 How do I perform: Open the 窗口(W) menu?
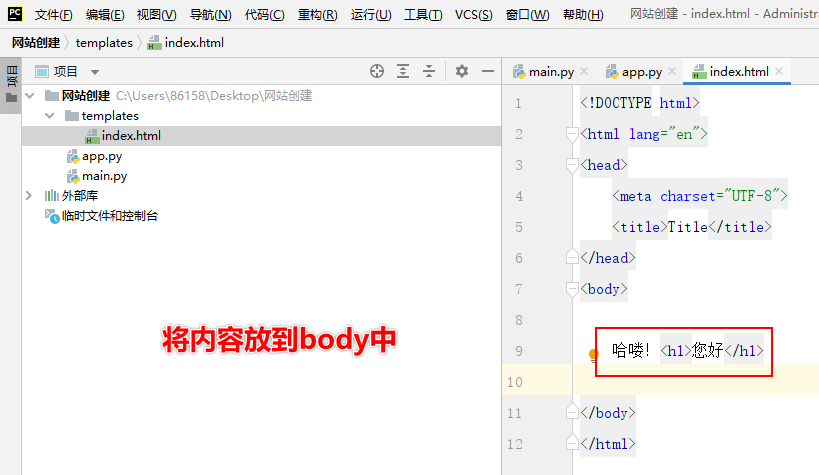point(528,15)
